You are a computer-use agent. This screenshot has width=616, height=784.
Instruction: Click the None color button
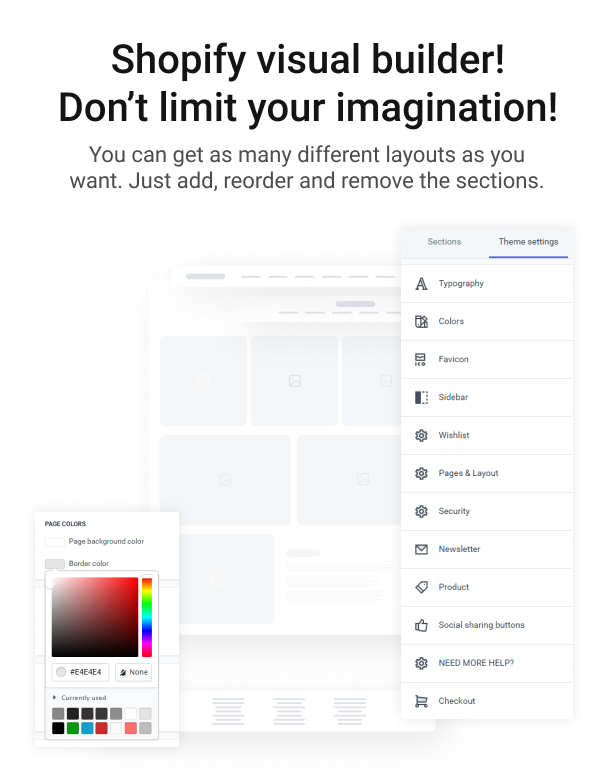point(134,672)
